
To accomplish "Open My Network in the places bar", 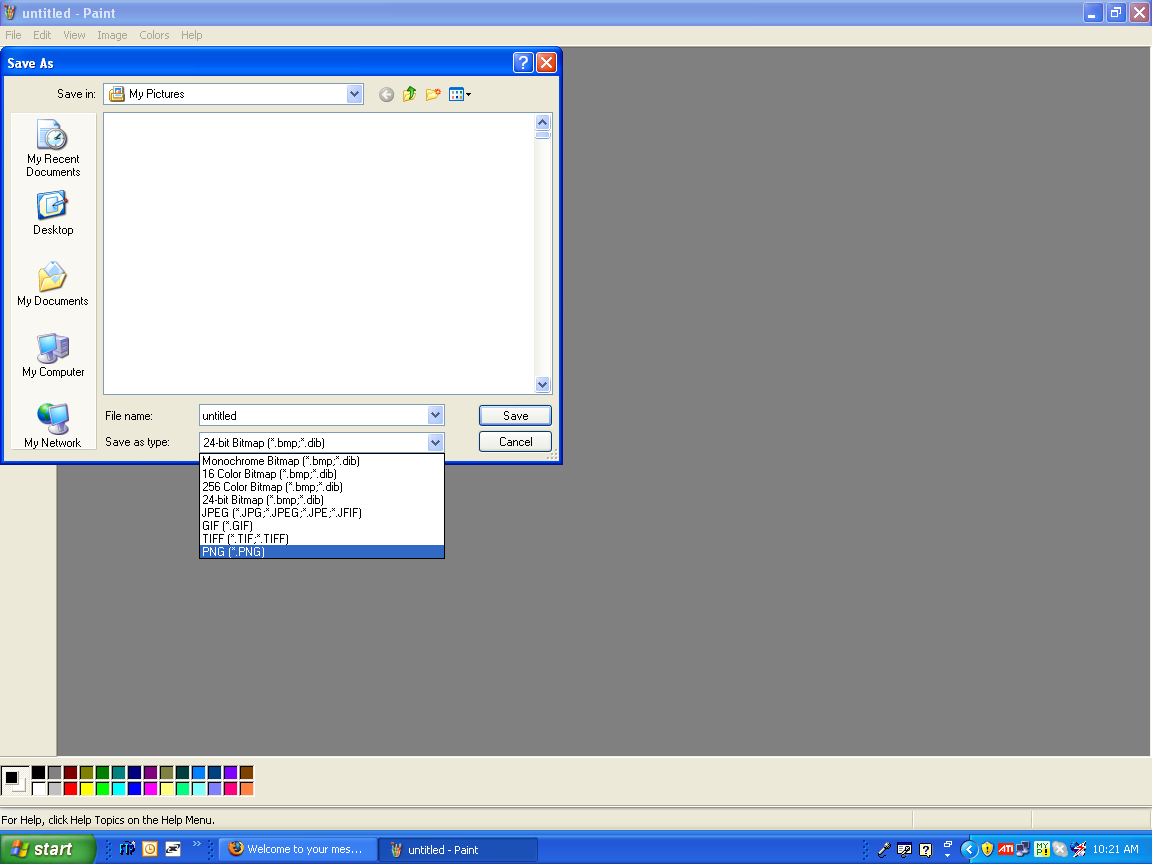I will tap(53, 425).
